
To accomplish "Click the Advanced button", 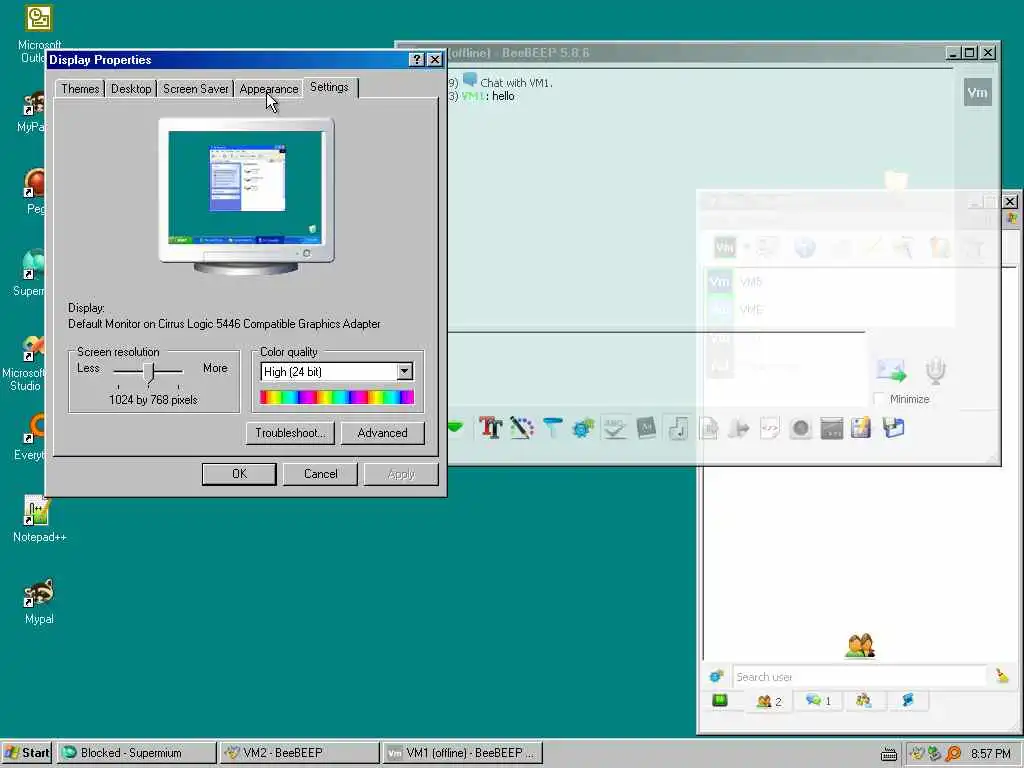I will pyautogui.click(x=383, y=433).
